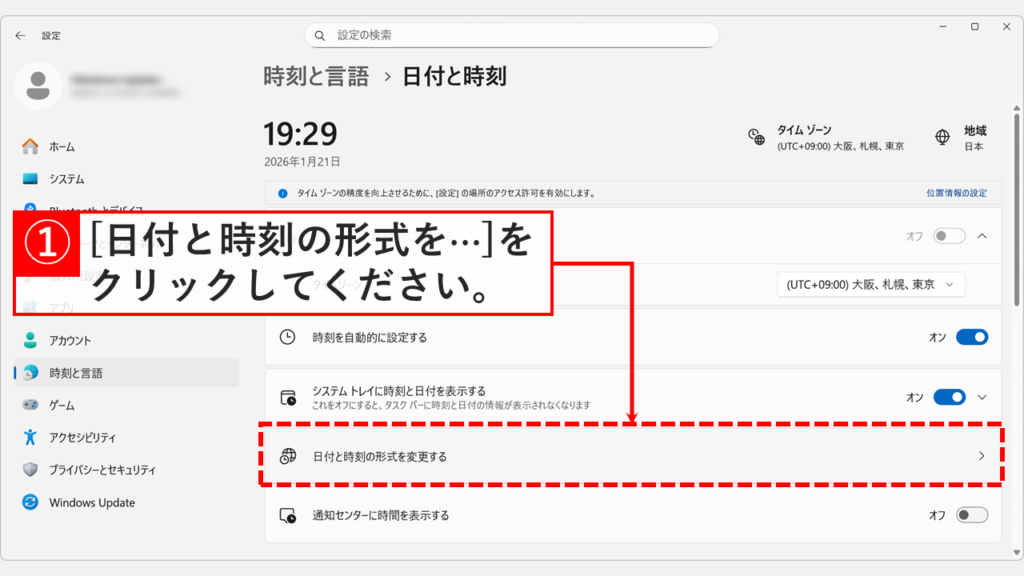Click 日付と時刻の形式を変更する

(630, 456)
